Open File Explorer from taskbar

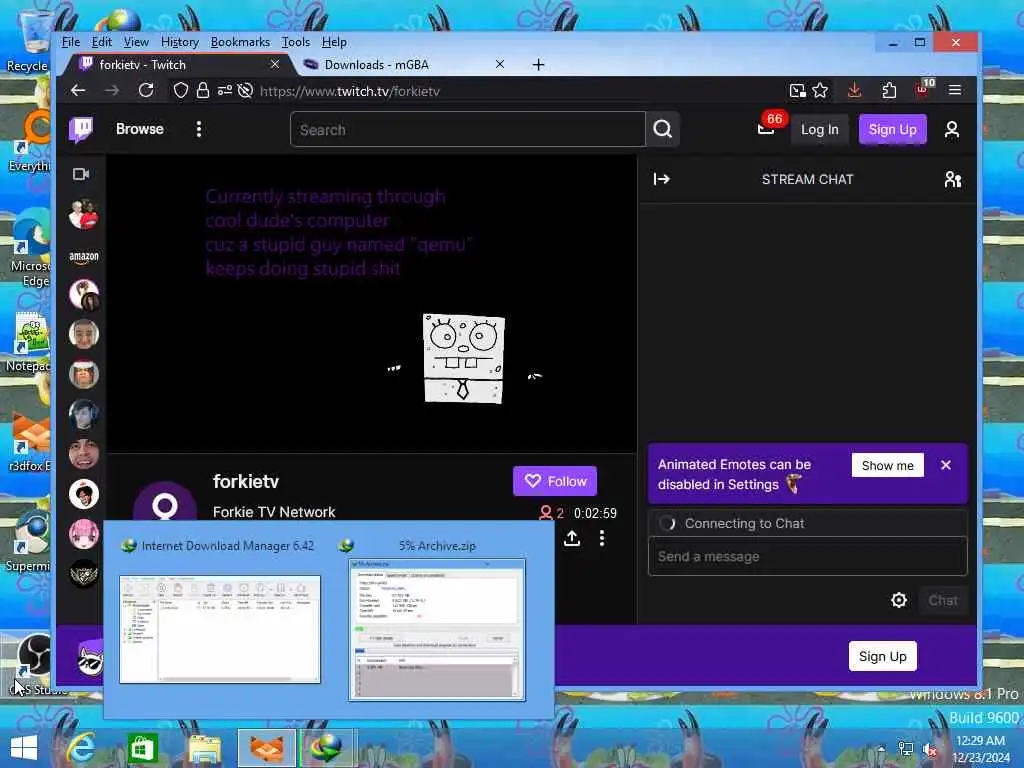(x=204, y=748)
